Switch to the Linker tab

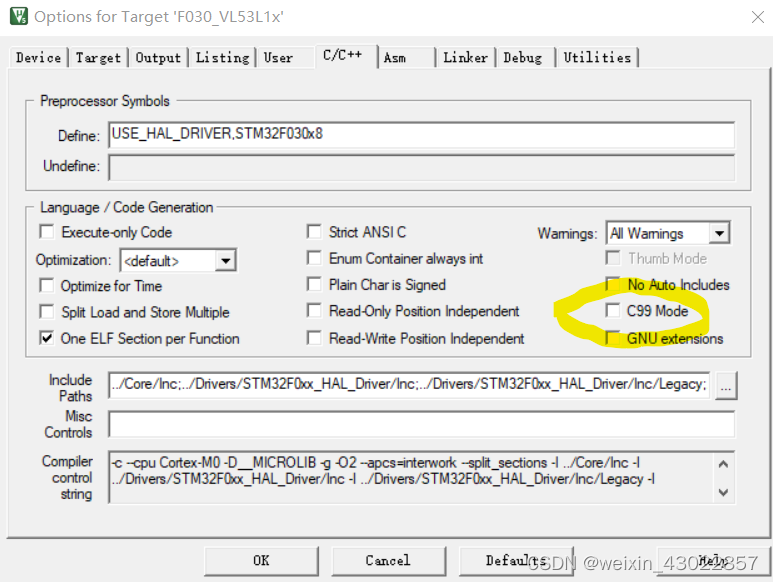pyautogui.click(x=465, y=58)
